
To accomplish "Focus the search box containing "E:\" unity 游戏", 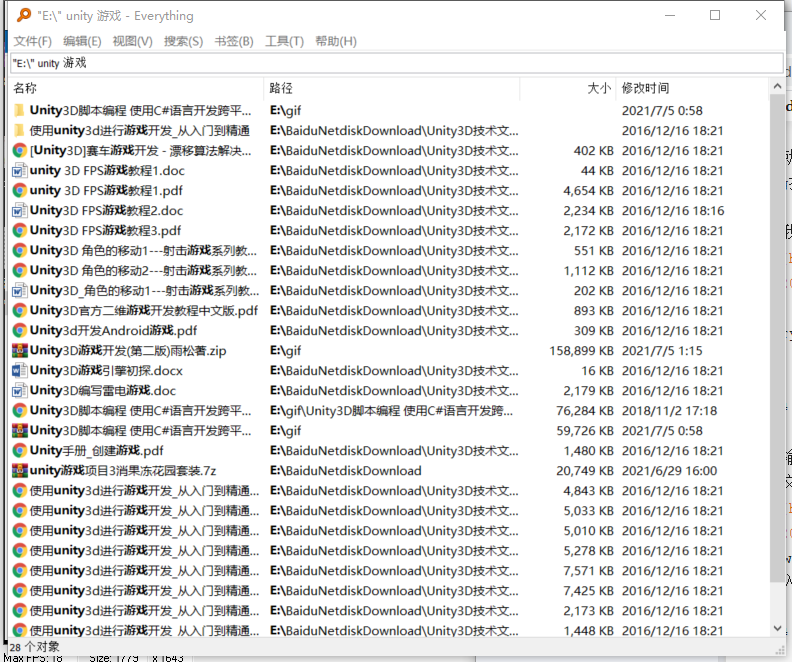I will (397, 63).
